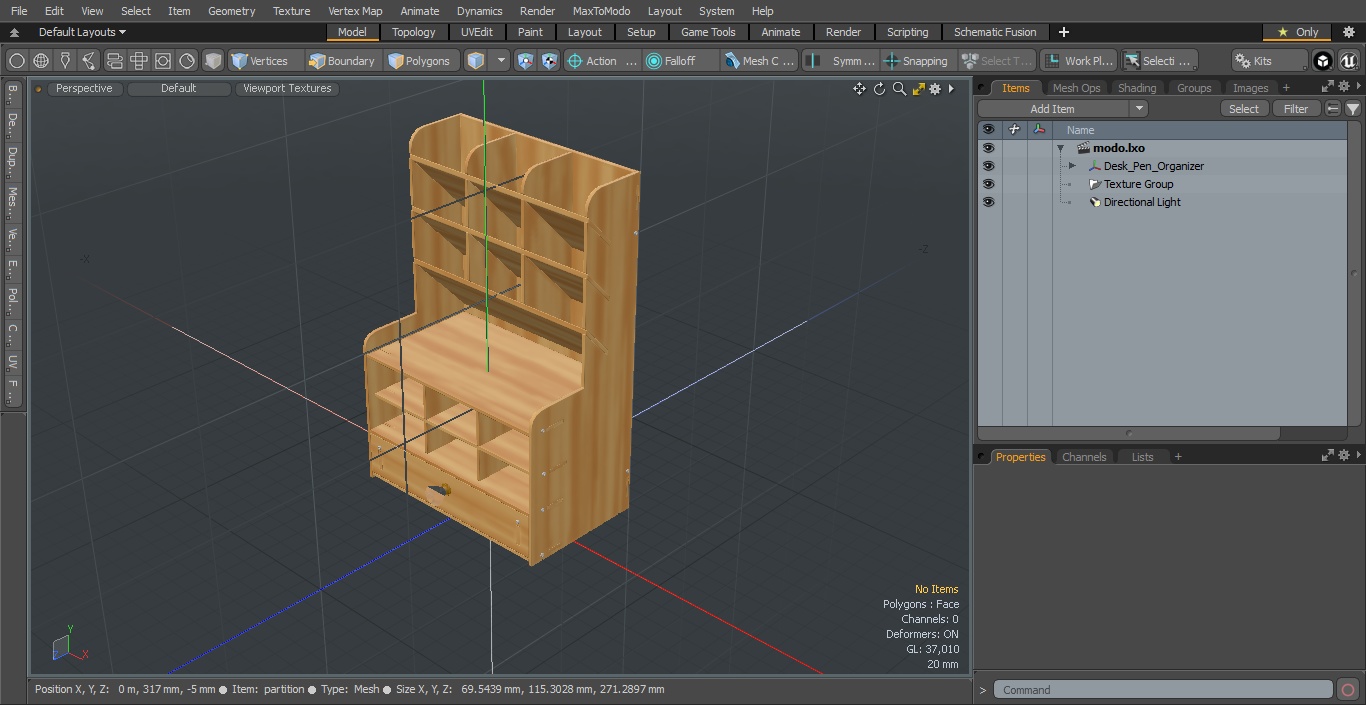Hide the Directional Light item
Viewport: 1366px width, 705px height.
pos(988,202)
